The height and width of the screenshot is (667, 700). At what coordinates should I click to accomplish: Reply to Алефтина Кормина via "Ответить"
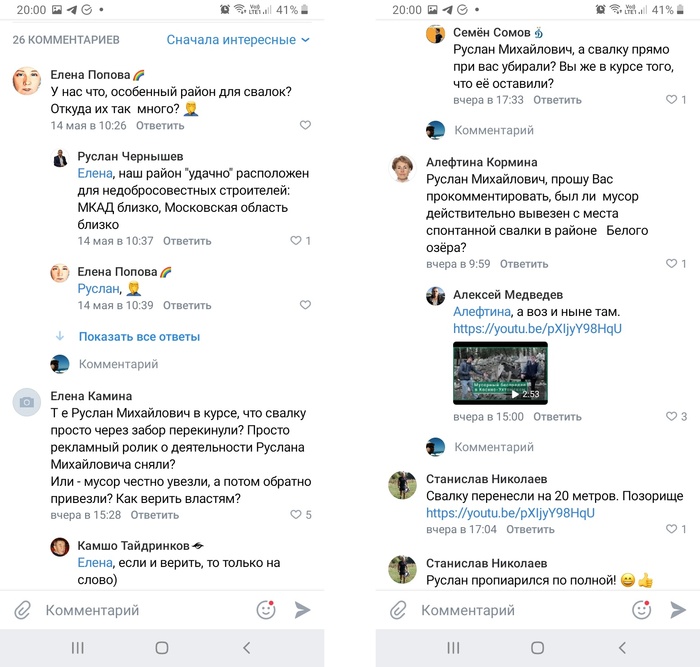(x=524, y=264)
